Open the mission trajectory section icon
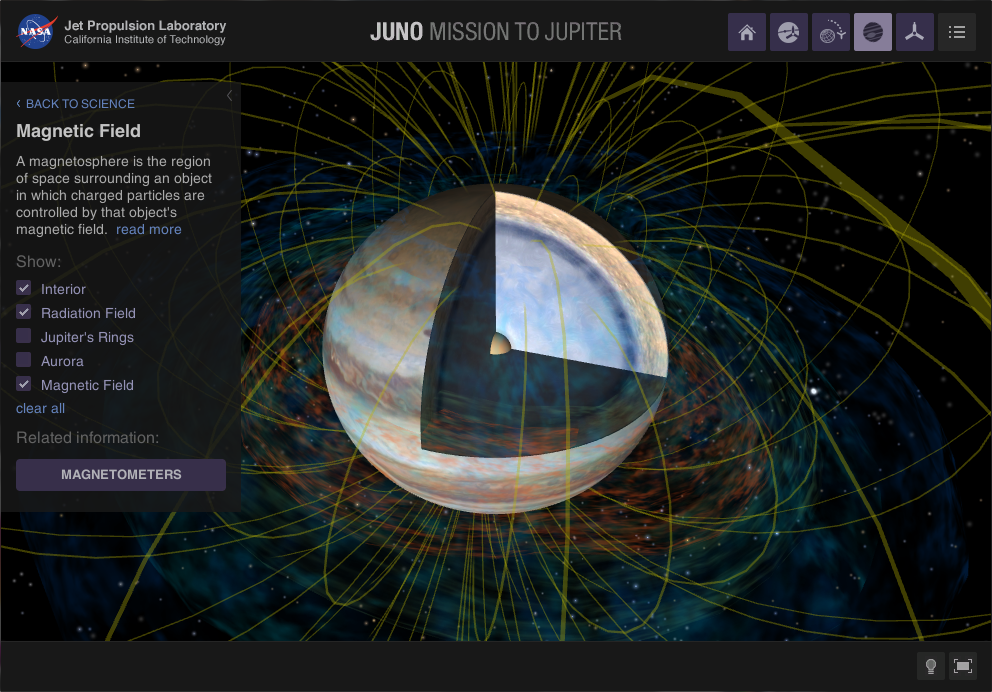Viewport: 992px width, 692px height. [831, 32]
